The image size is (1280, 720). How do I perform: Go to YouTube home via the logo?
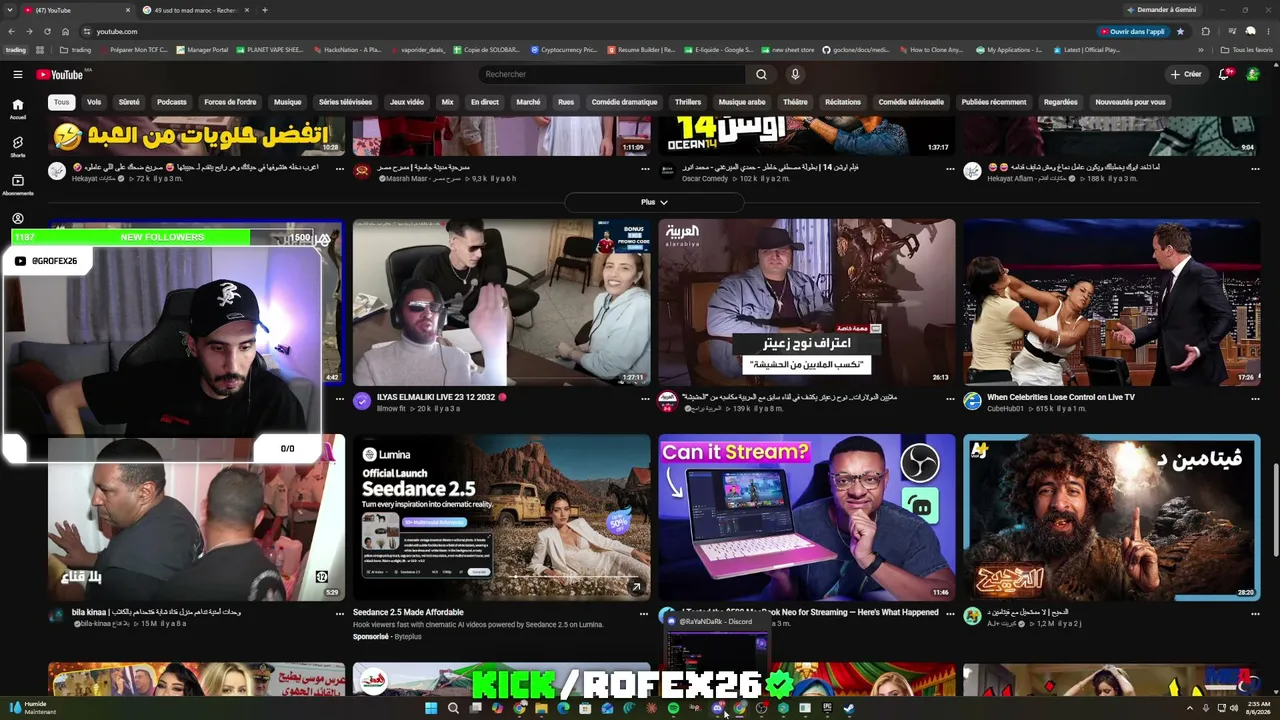[x=60, y=74]
